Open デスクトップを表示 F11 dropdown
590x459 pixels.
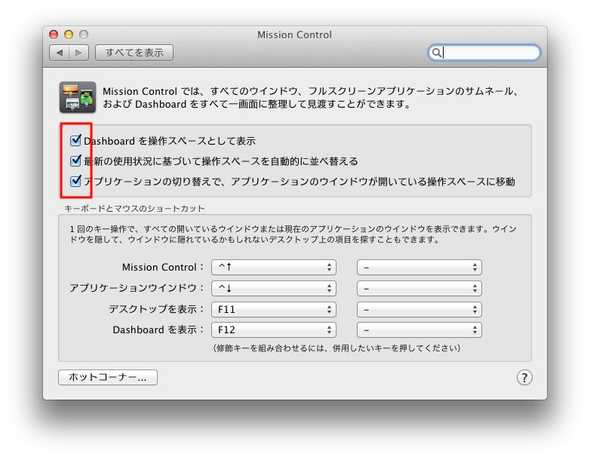pos(274,309)
